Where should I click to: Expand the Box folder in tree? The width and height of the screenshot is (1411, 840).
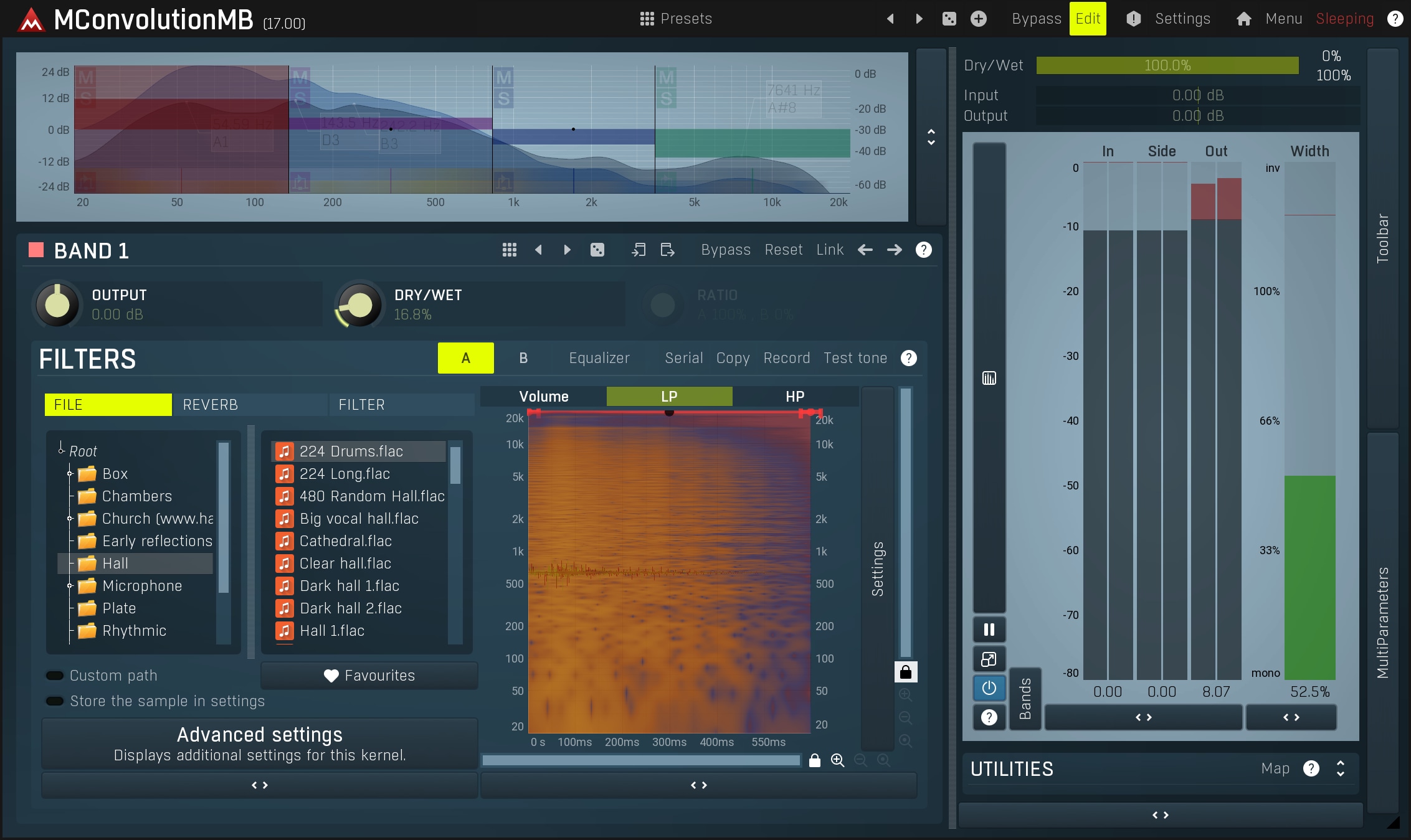pyautogui.click(x=70, y=474)
